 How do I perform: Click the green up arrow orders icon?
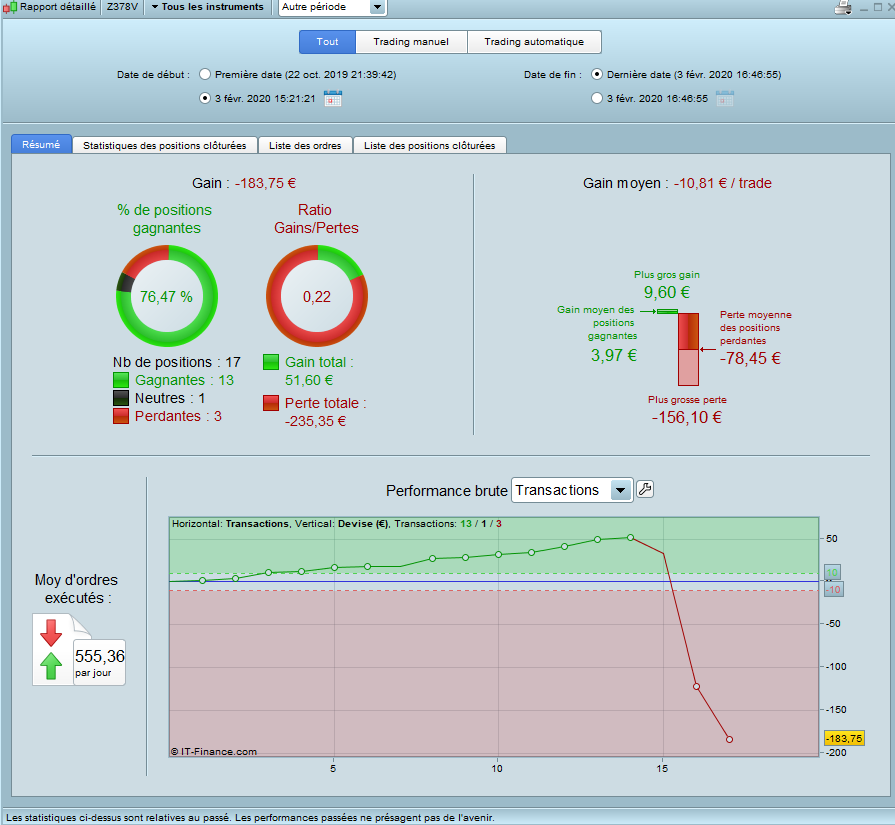(x=51, y=666)
